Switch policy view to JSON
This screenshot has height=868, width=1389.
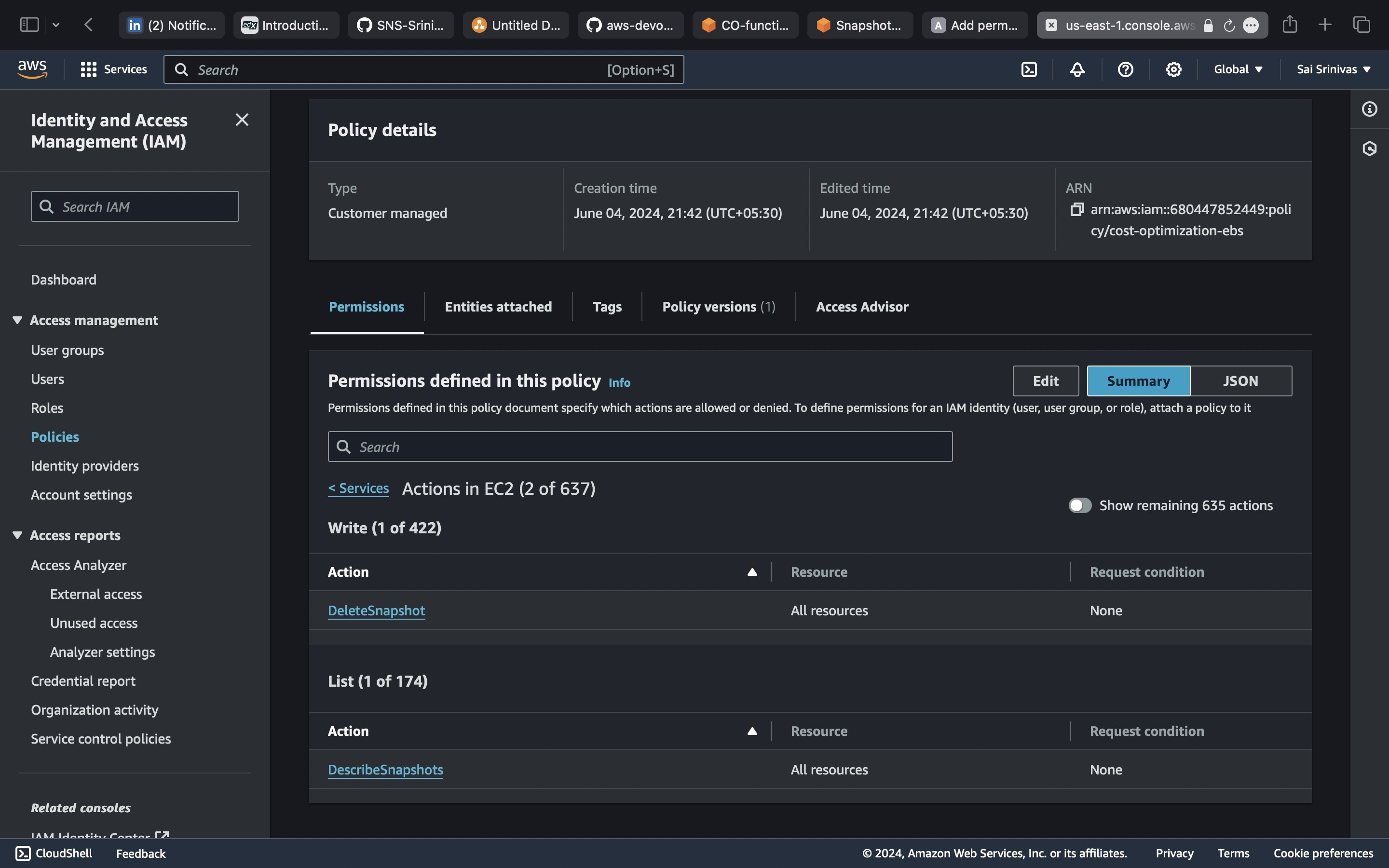point(1240,380)
